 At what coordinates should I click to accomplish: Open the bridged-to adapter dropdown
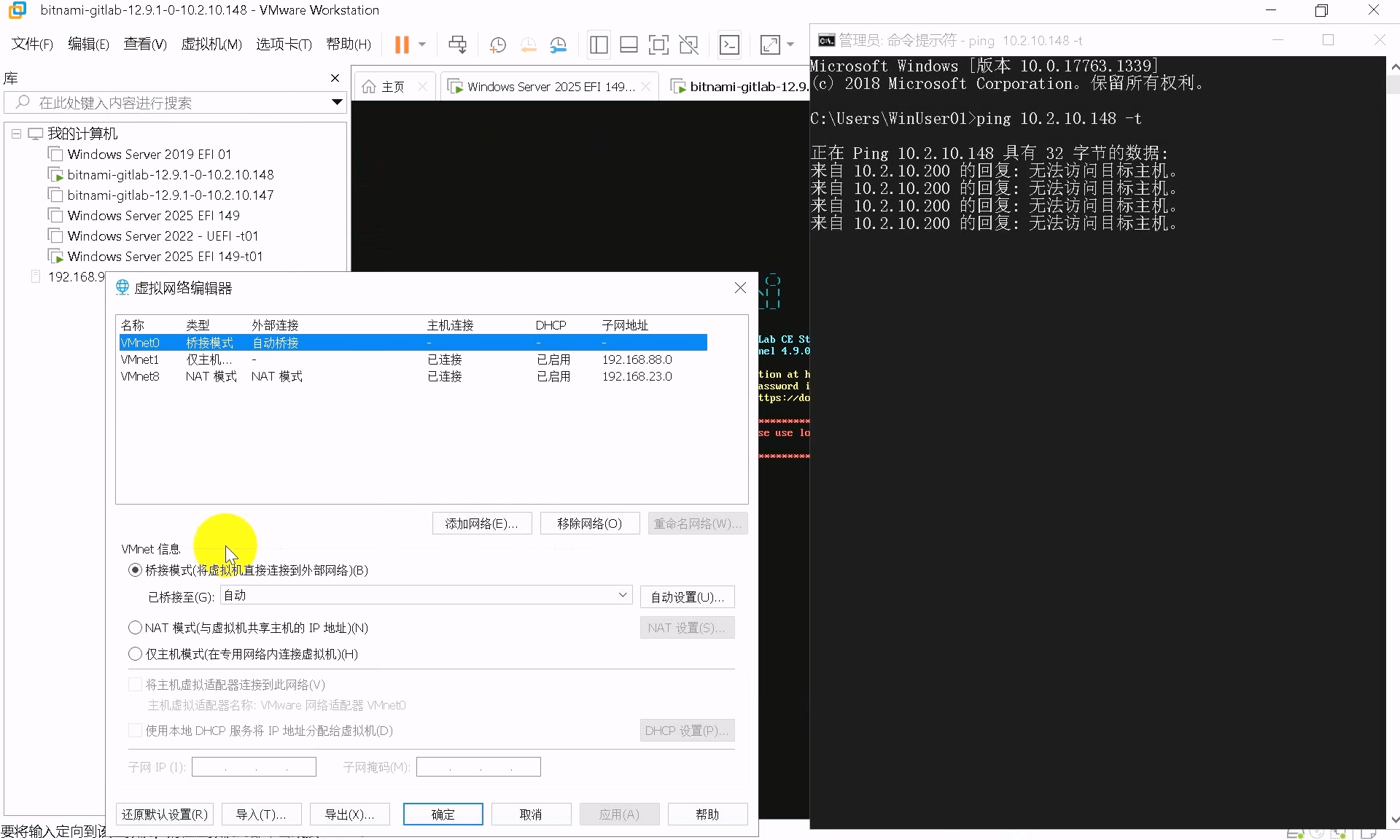(x=623, y=595)
